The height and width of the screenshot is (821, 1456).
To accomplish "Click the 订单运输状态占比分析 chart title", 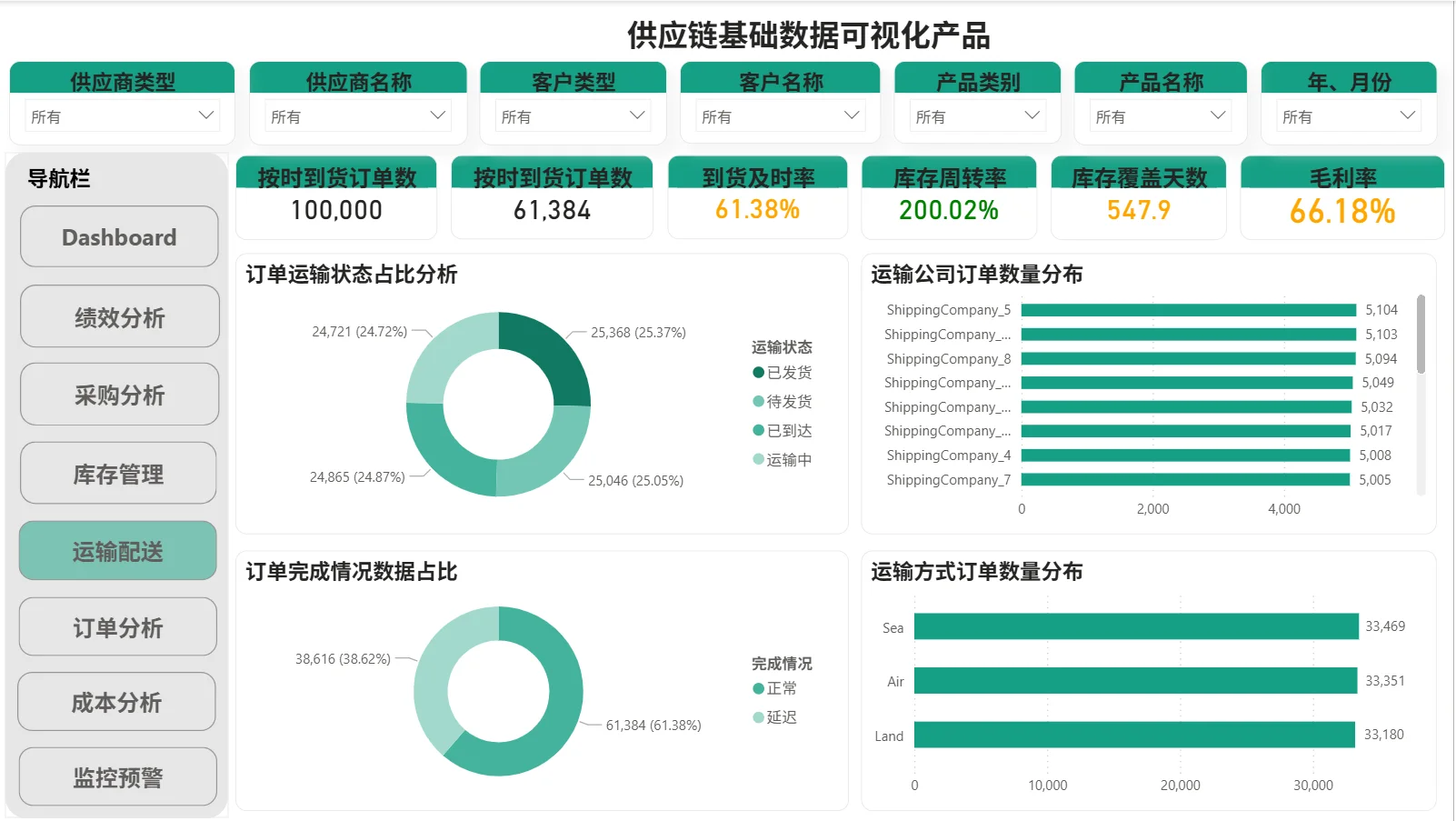I will pyautogui.click(x=352, y=275).
